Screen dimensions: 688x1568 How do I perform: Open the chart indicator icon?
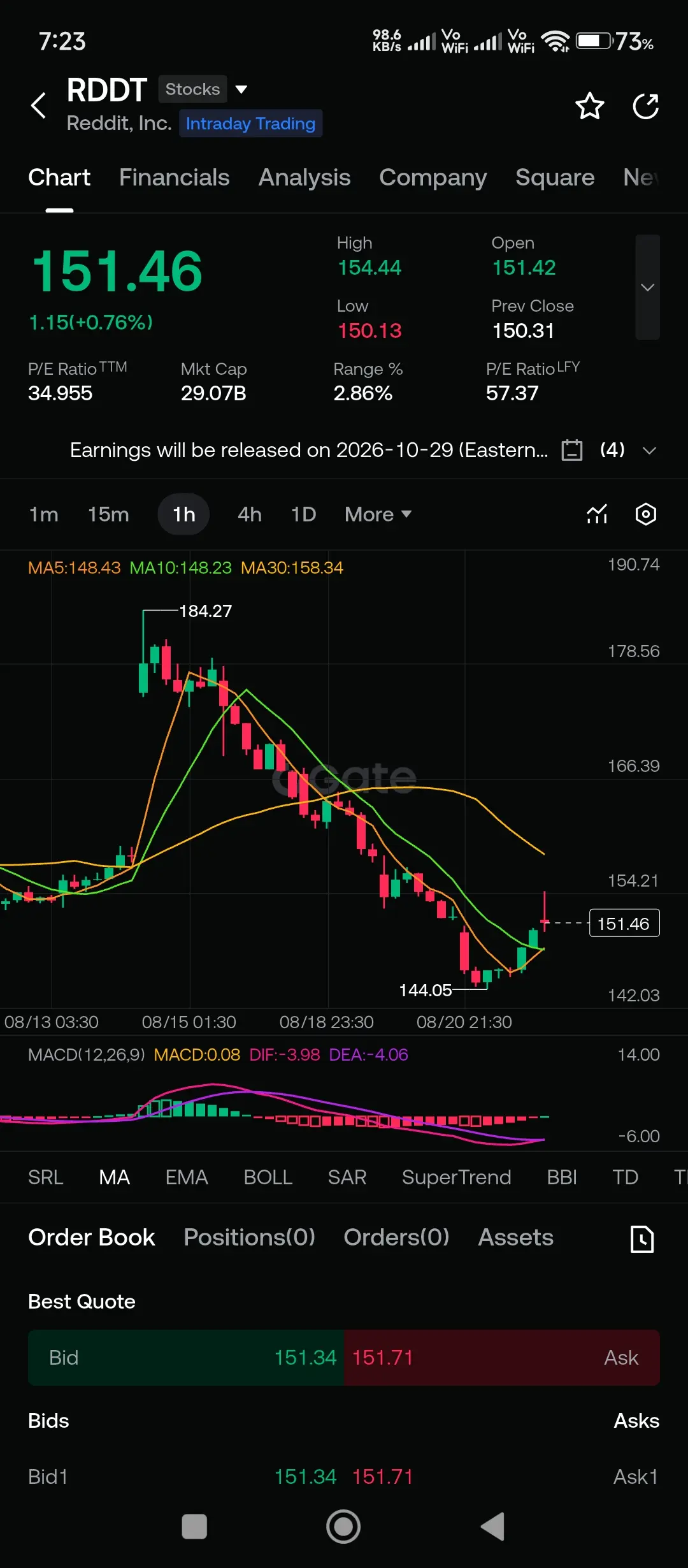pos(597,514)
